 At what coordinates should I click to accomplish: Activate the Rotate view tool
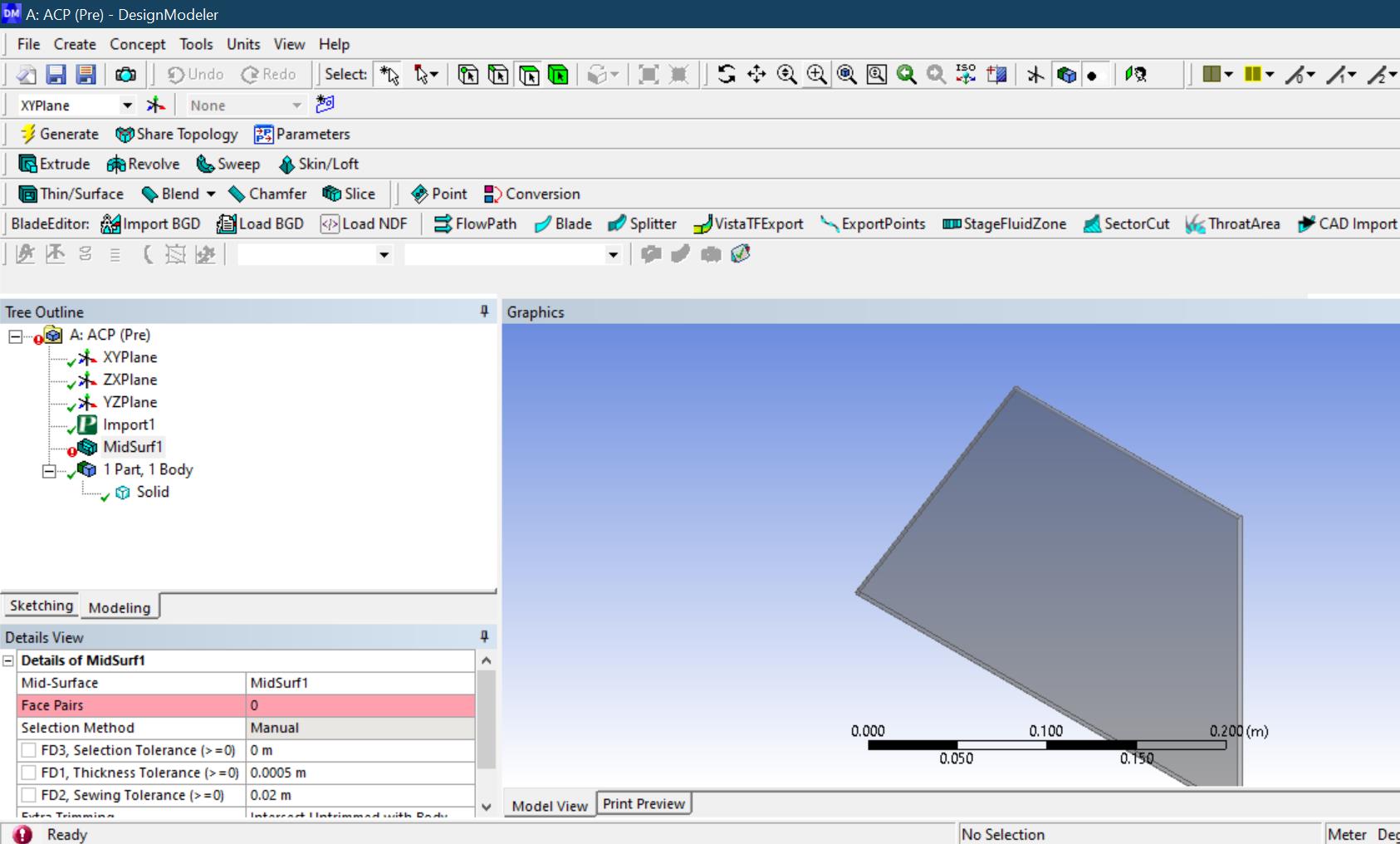click(x=727, y=75)
